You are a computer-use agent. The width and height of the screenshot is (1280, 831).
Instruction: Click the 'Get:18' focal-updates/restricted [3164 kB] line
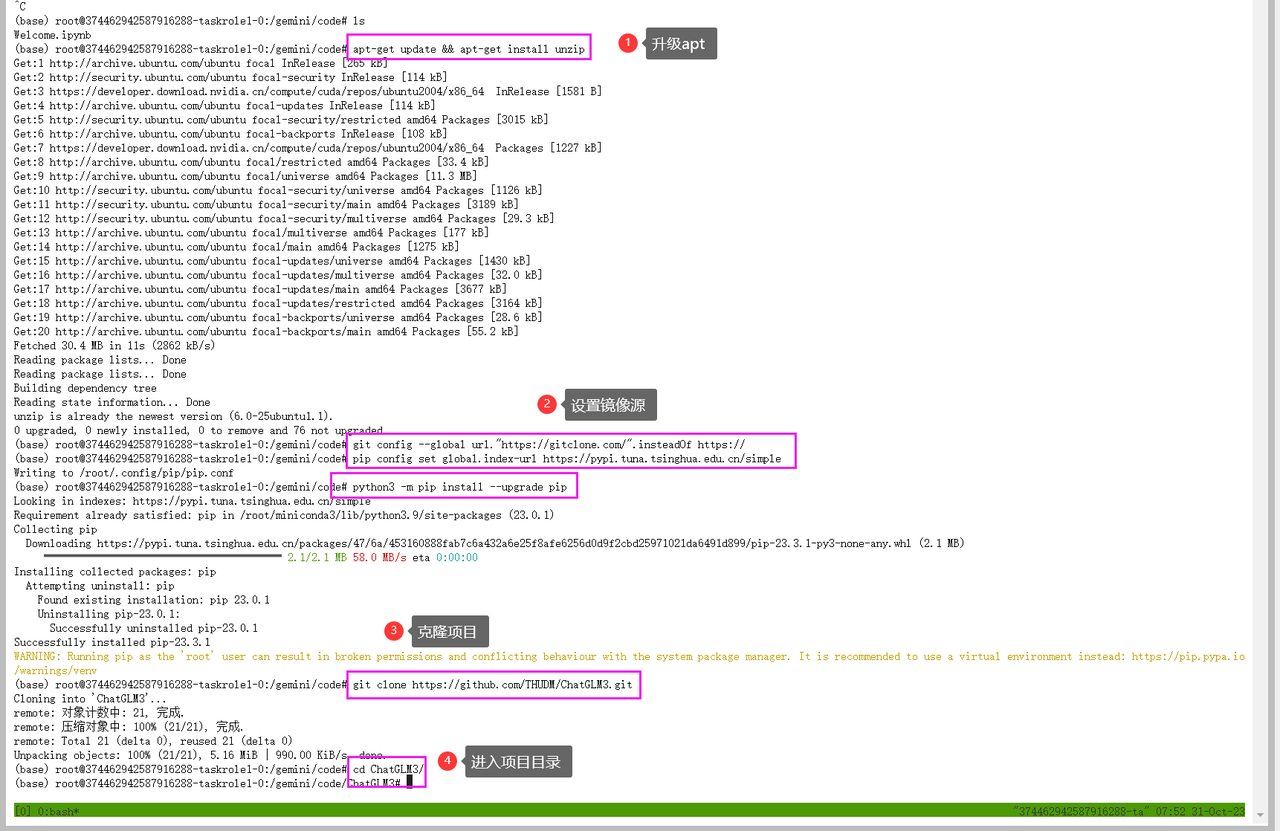pos(278,303)
